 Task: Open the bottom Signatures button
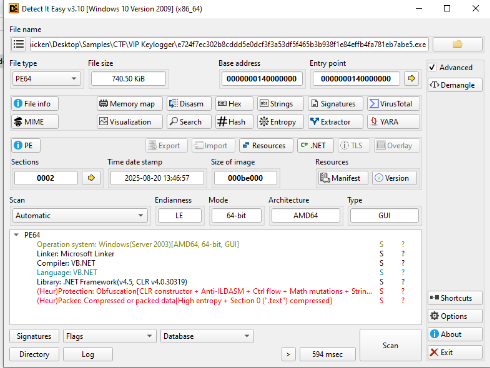pos(34,336)
